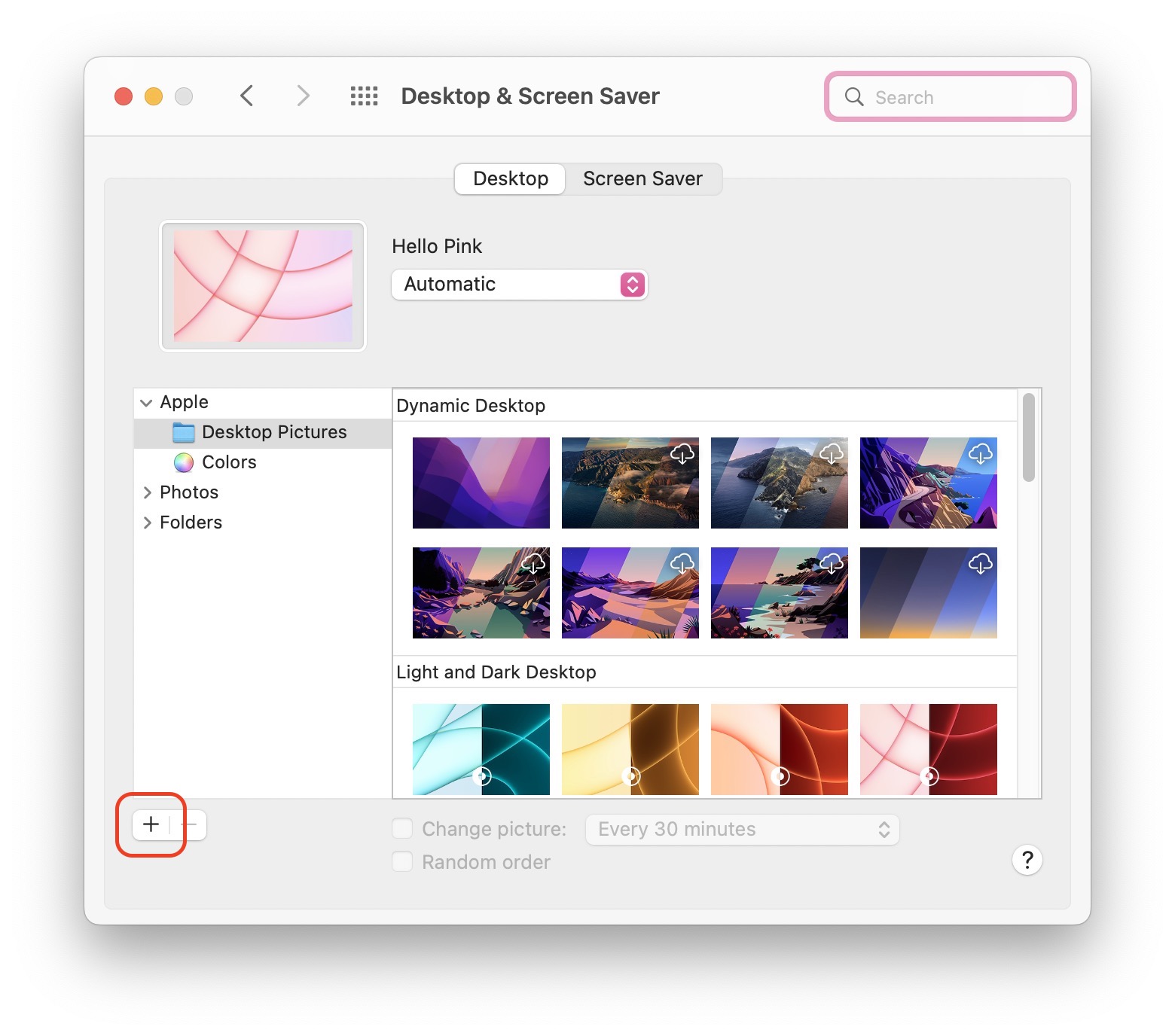Click the Desktop Pictures folder icon
The image size is (1175, 1036).
(x=184, y=432)
